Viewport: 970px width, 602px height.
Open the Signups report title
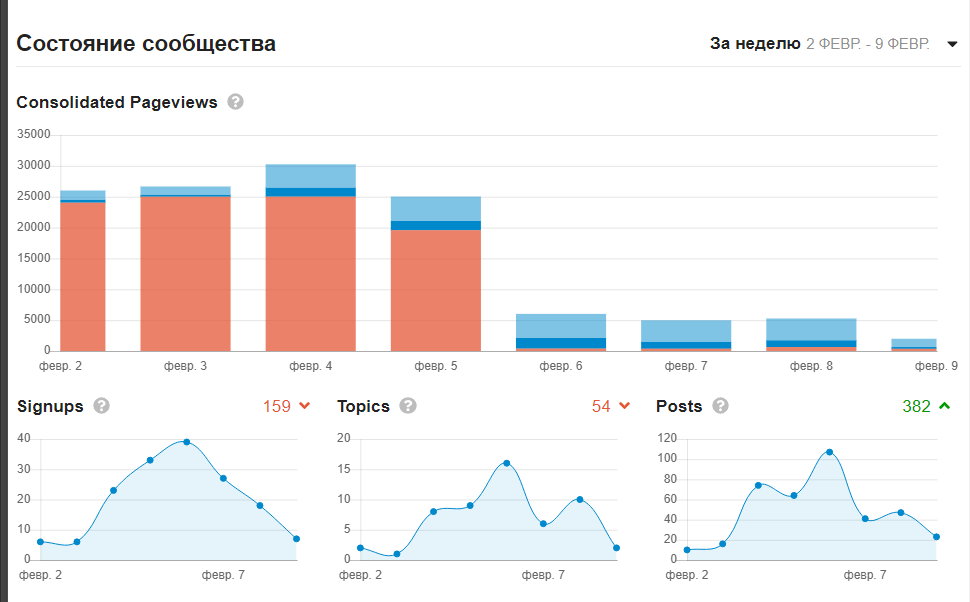pyautogui.click(x=50, y=406)
